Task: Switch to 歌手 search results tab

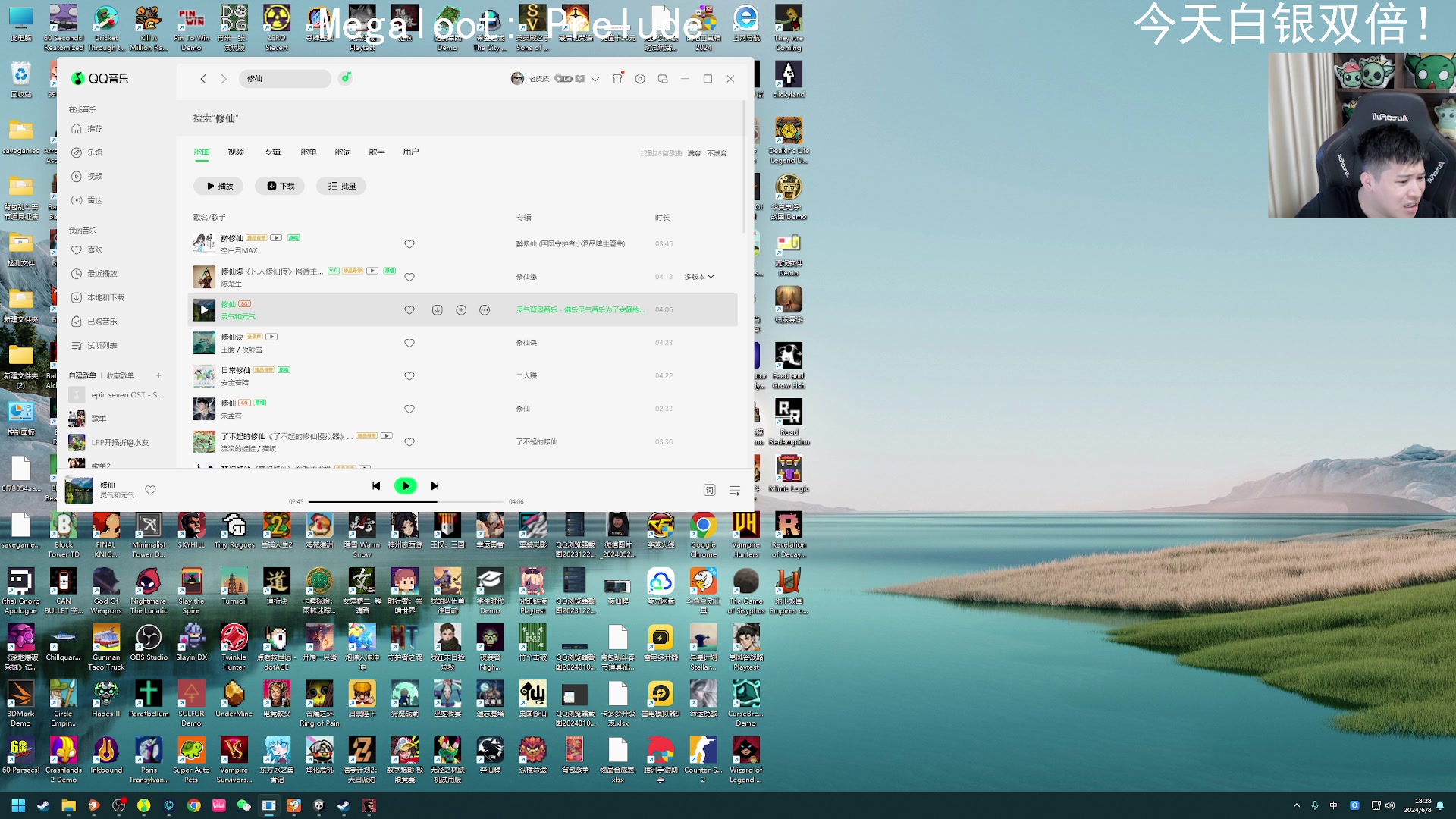Action: point(377,152)
